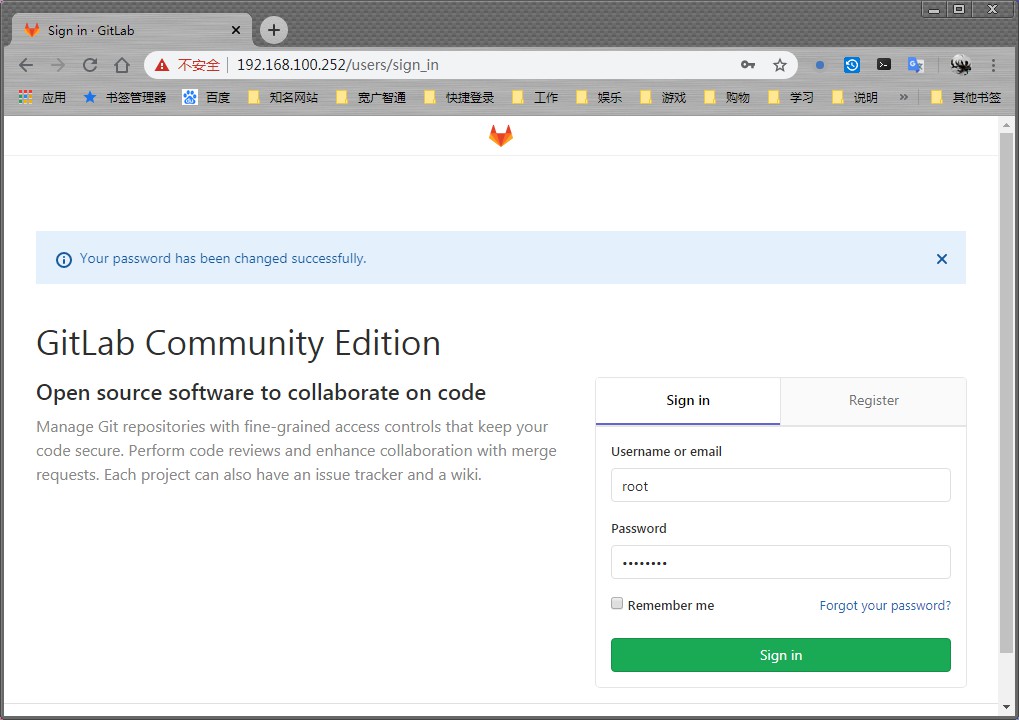Open the 学习 bookmark folder
The height and width of the screenshot is (720, 1019).
point(791,97)
